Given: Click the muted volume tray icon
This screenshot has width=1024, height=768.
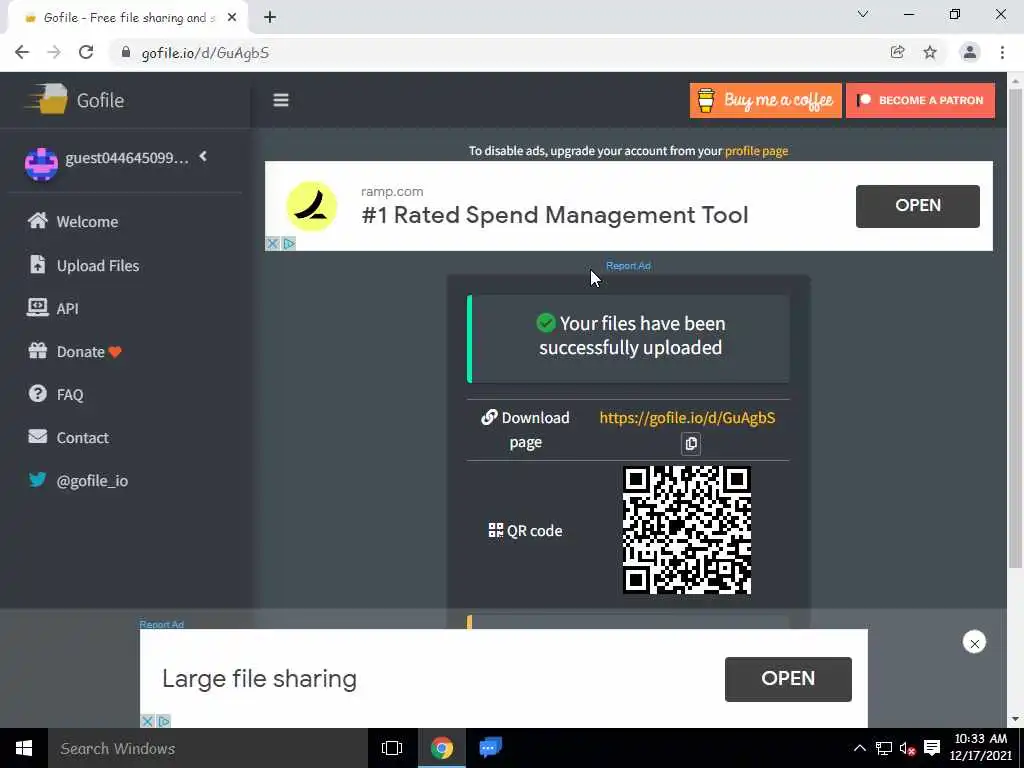Looking at the screenshot, I should pyautogui.click(x=907, y=748).
